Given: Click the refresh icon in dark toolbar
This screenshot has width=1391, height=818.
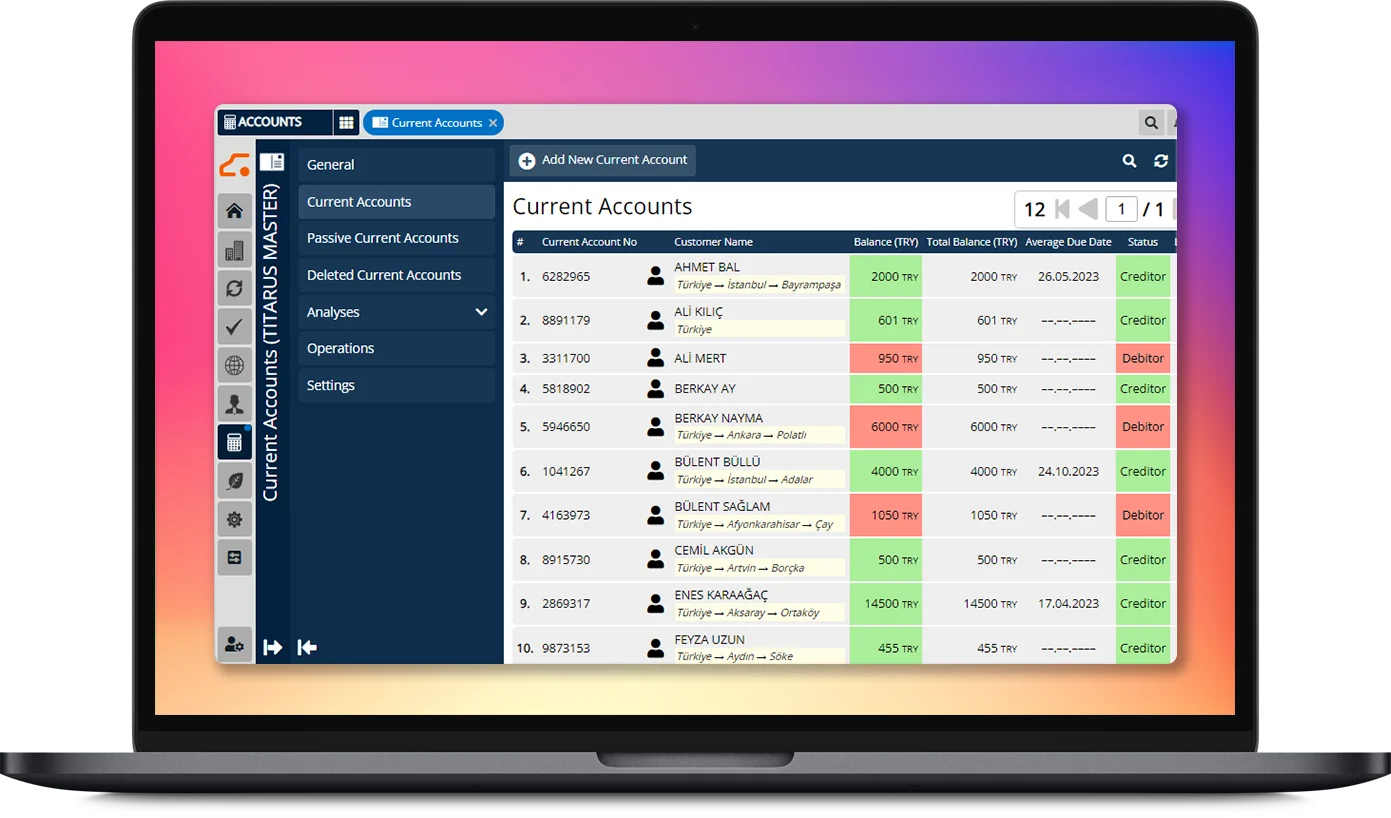Looking at the screenshot, I should pyautogui.click(x=1160, y=161).
